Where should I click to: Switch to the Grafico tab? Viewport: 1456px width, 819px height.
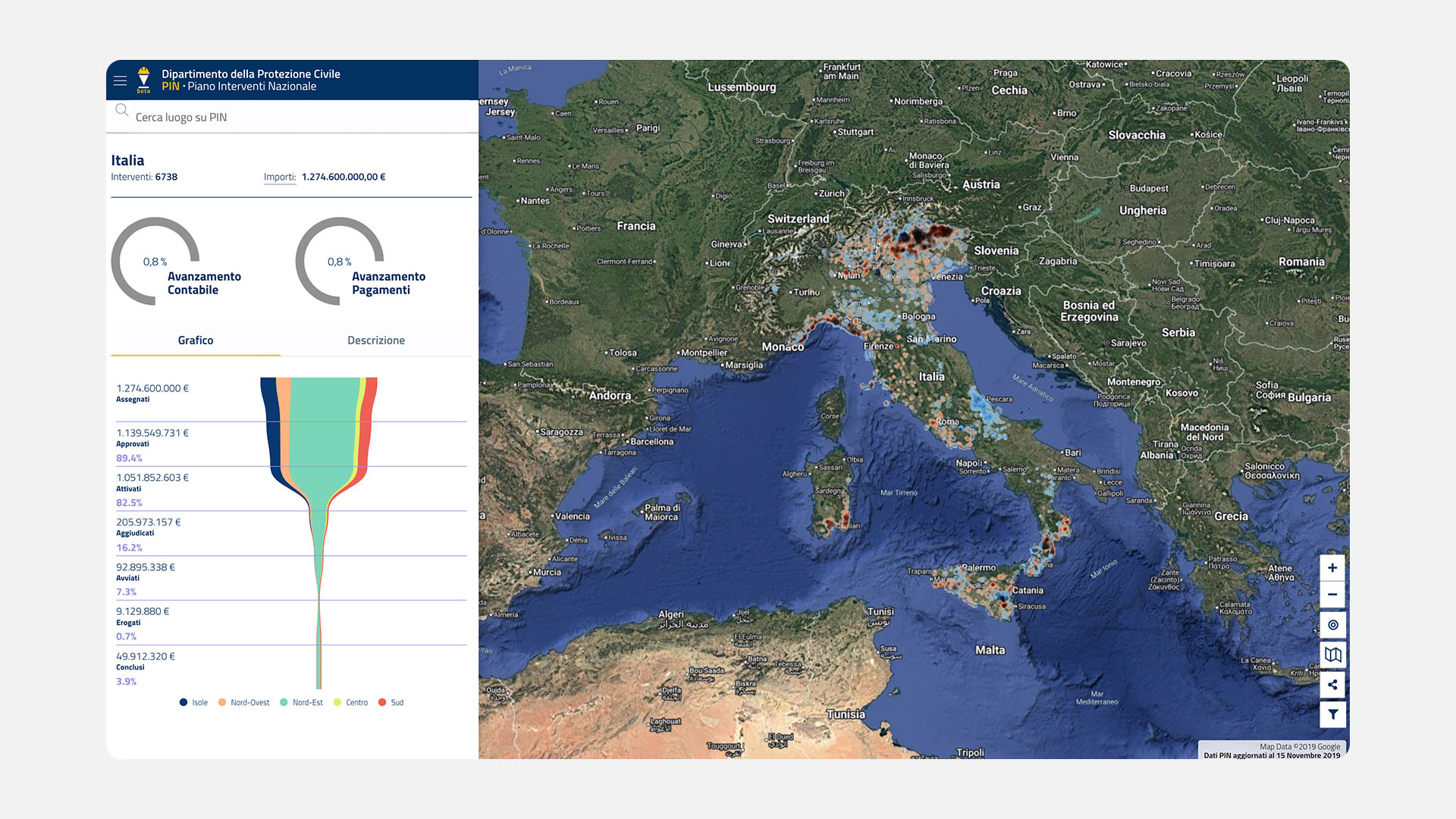pyautogui.click(x=196, y=340)
